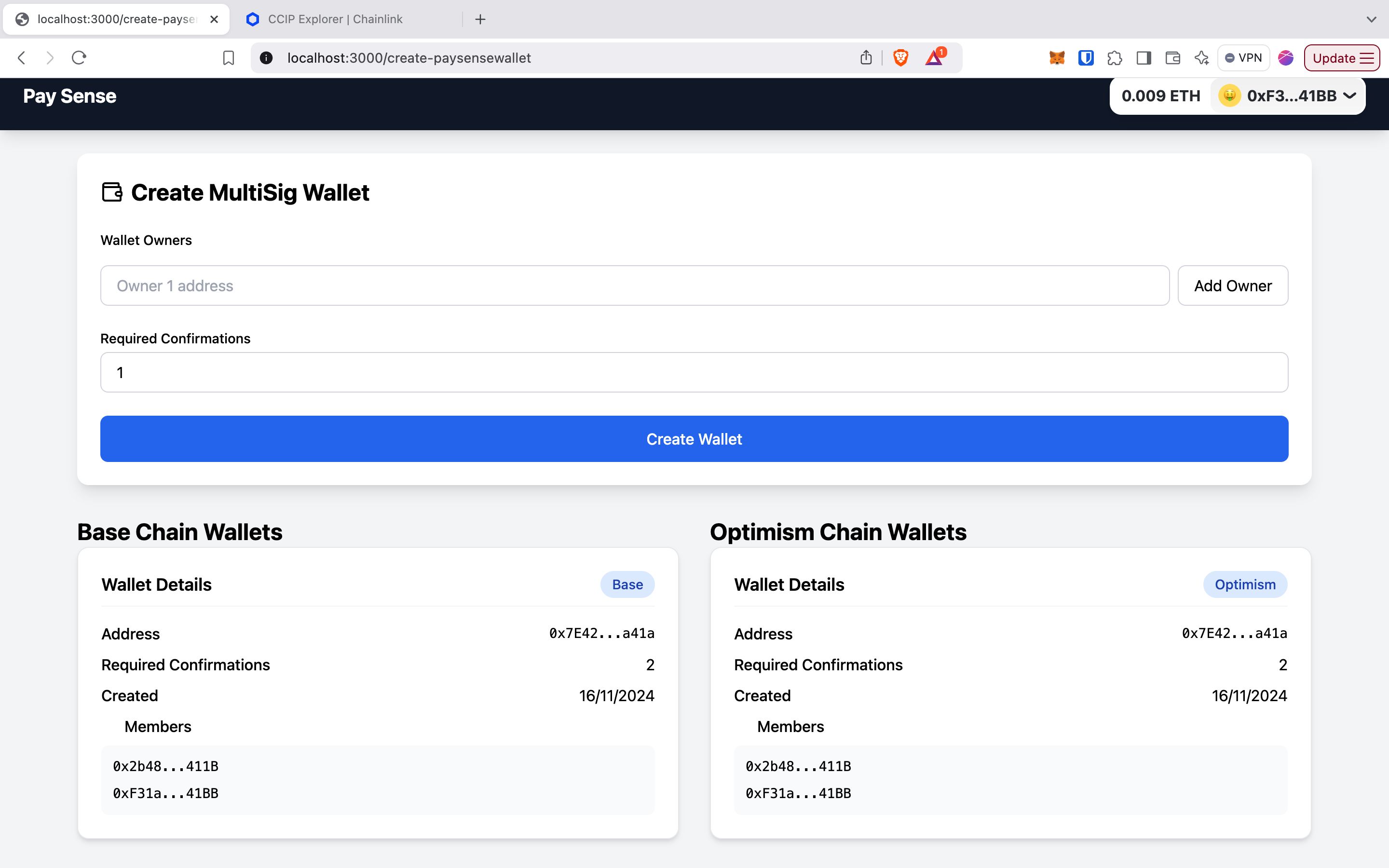Screen dimensions: 1389x868
Task: Click Members label in Base wallet card
Action: tap(158, 726)
